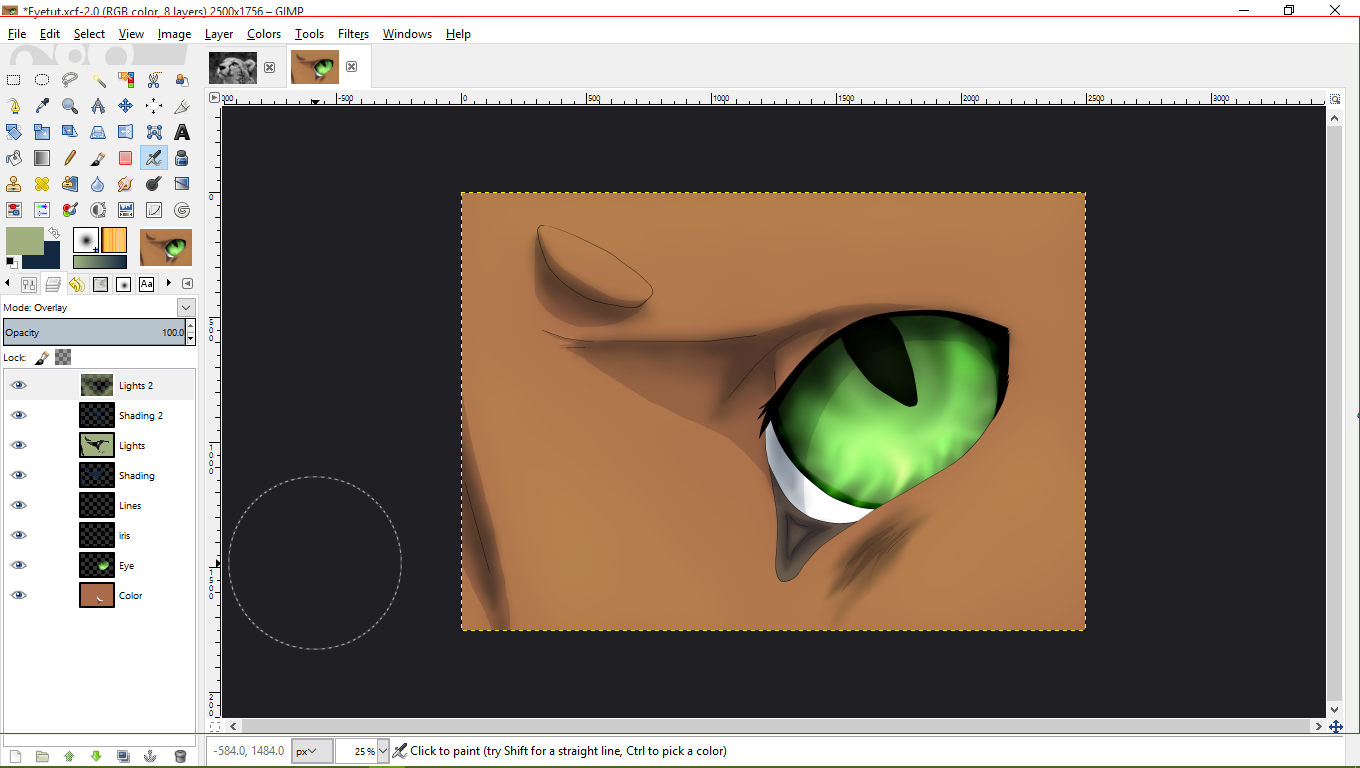The width and height of the screenshot is (1360, 768).
Task: Select the Pencil tool
Action: click(x=70, y=158)
